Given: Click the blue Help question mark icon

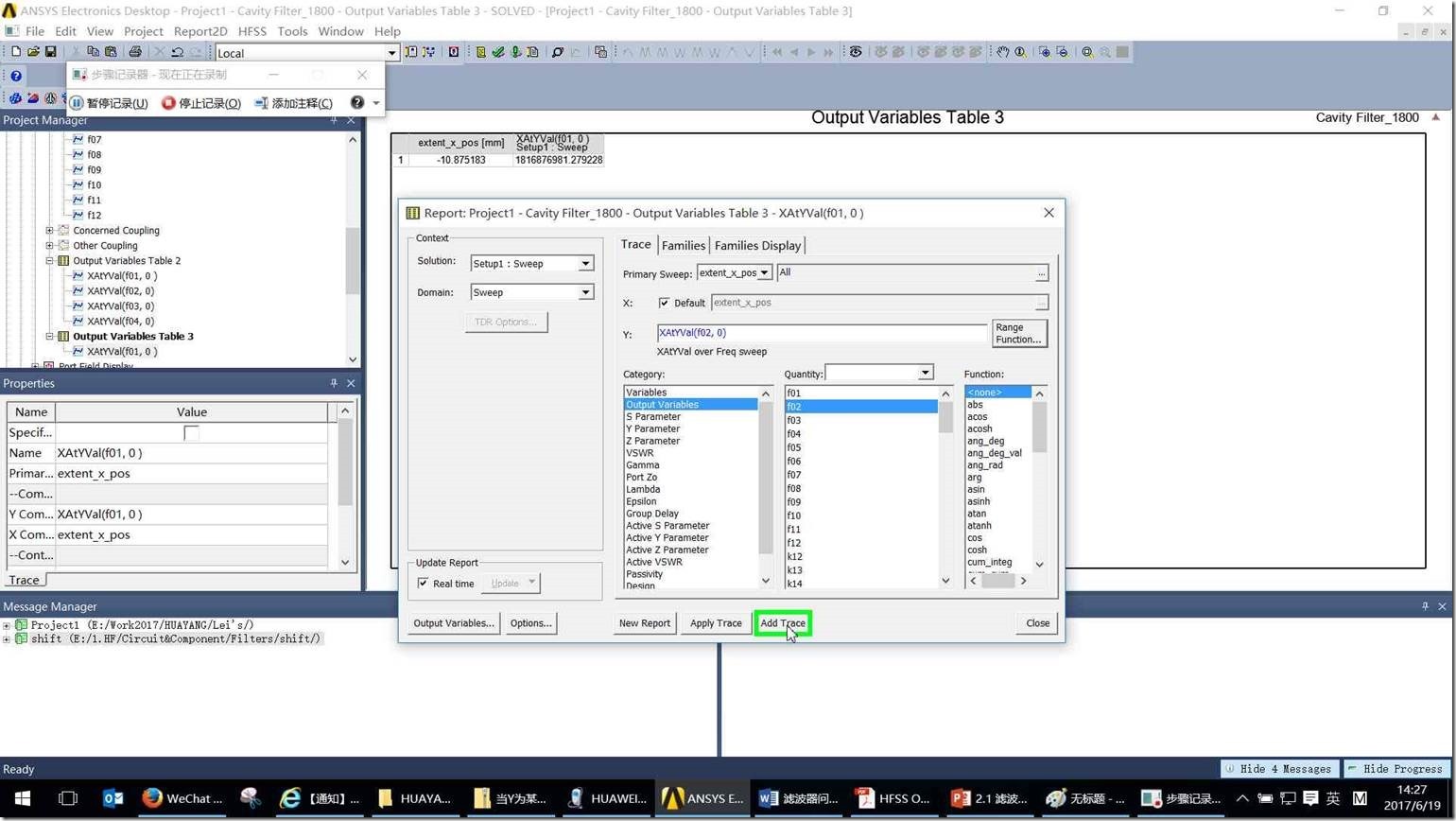Looking at the screenshot, I should (x=16, y=76).
